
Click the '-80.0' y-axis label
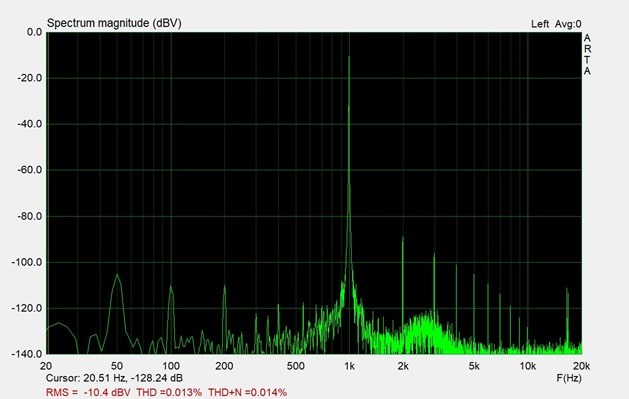click(30, 217)
